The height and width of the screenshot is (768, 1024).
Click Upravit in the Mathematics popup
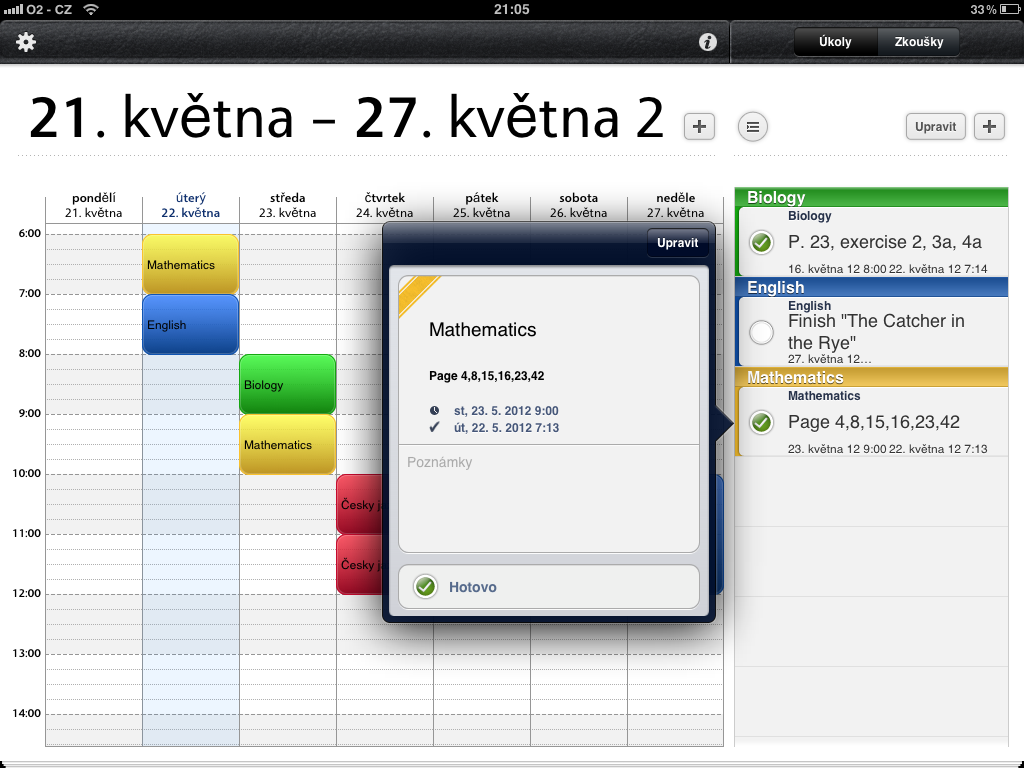point(677,243)
